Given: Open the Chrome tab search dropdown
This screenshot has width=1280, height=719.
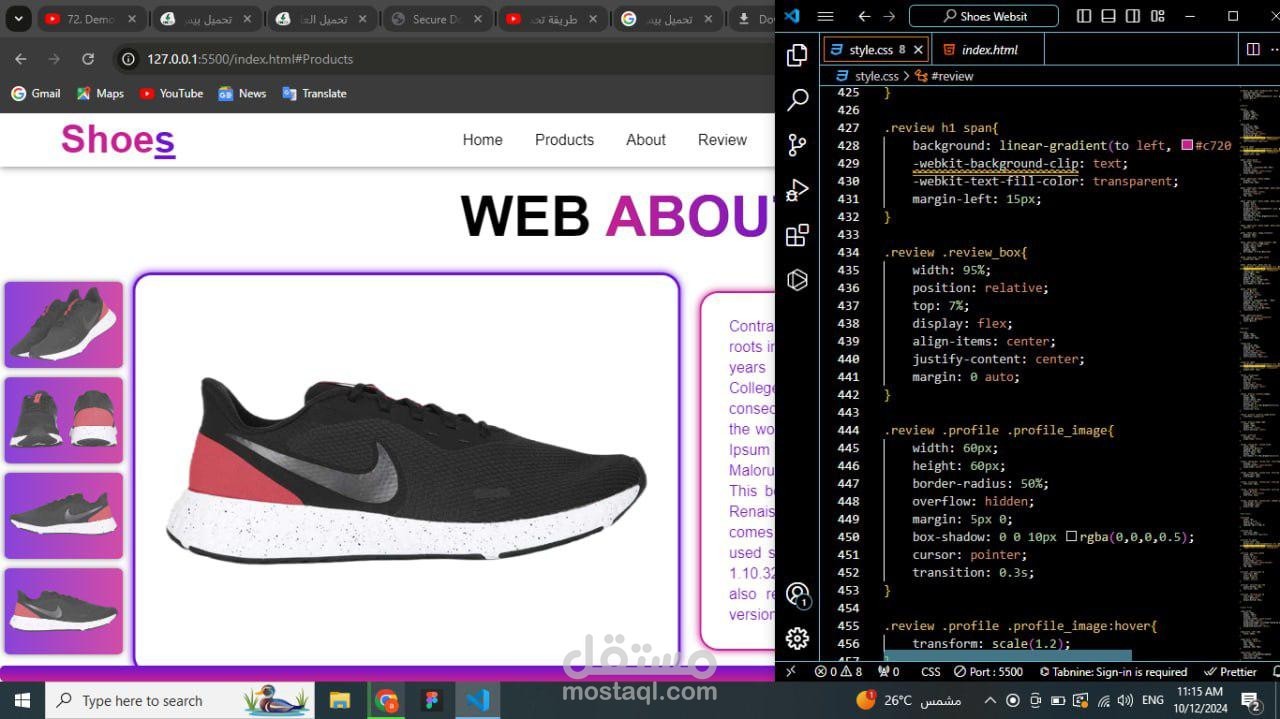Looking at the screenshot, I should tap(17, 19).
